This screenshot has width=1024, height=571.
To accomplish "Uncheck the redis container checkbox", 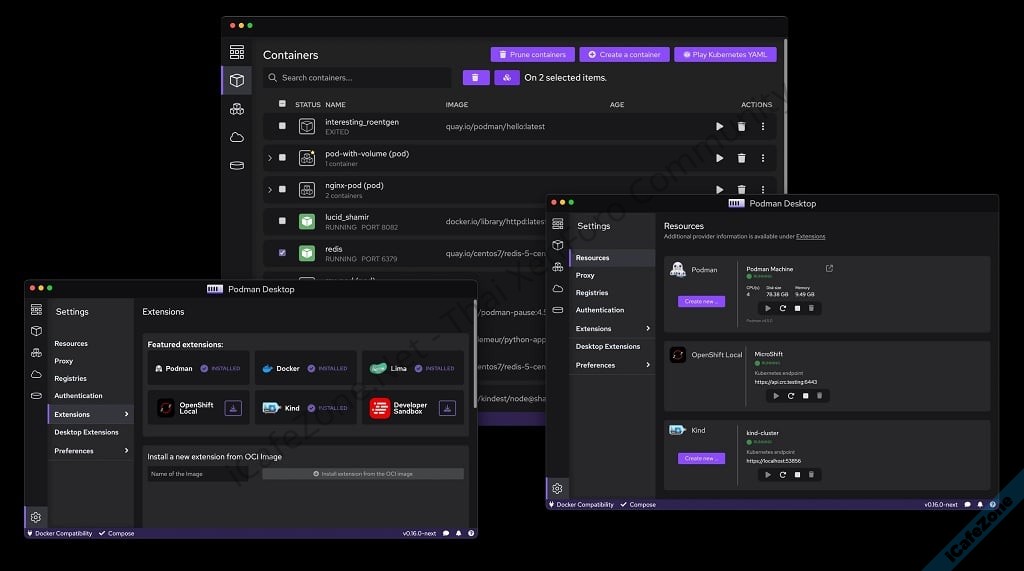I will [x=282, y=253].
